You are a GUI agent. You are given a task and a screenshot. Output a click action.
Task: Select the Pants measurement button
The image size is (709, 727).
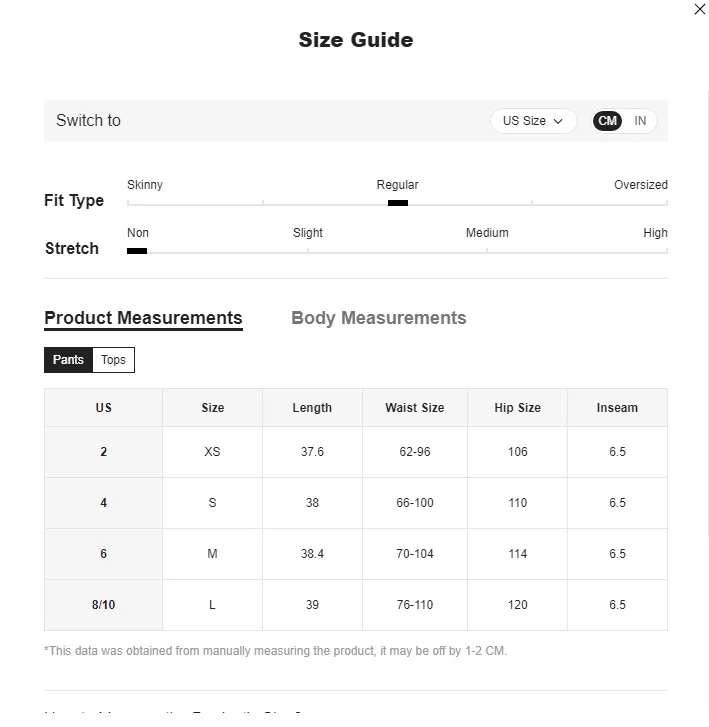[68, 360]
